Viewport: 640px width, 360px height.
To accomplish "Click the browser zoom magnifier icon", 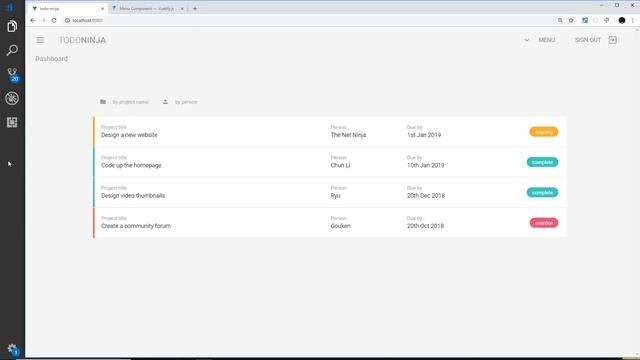I will pos(560,20).
